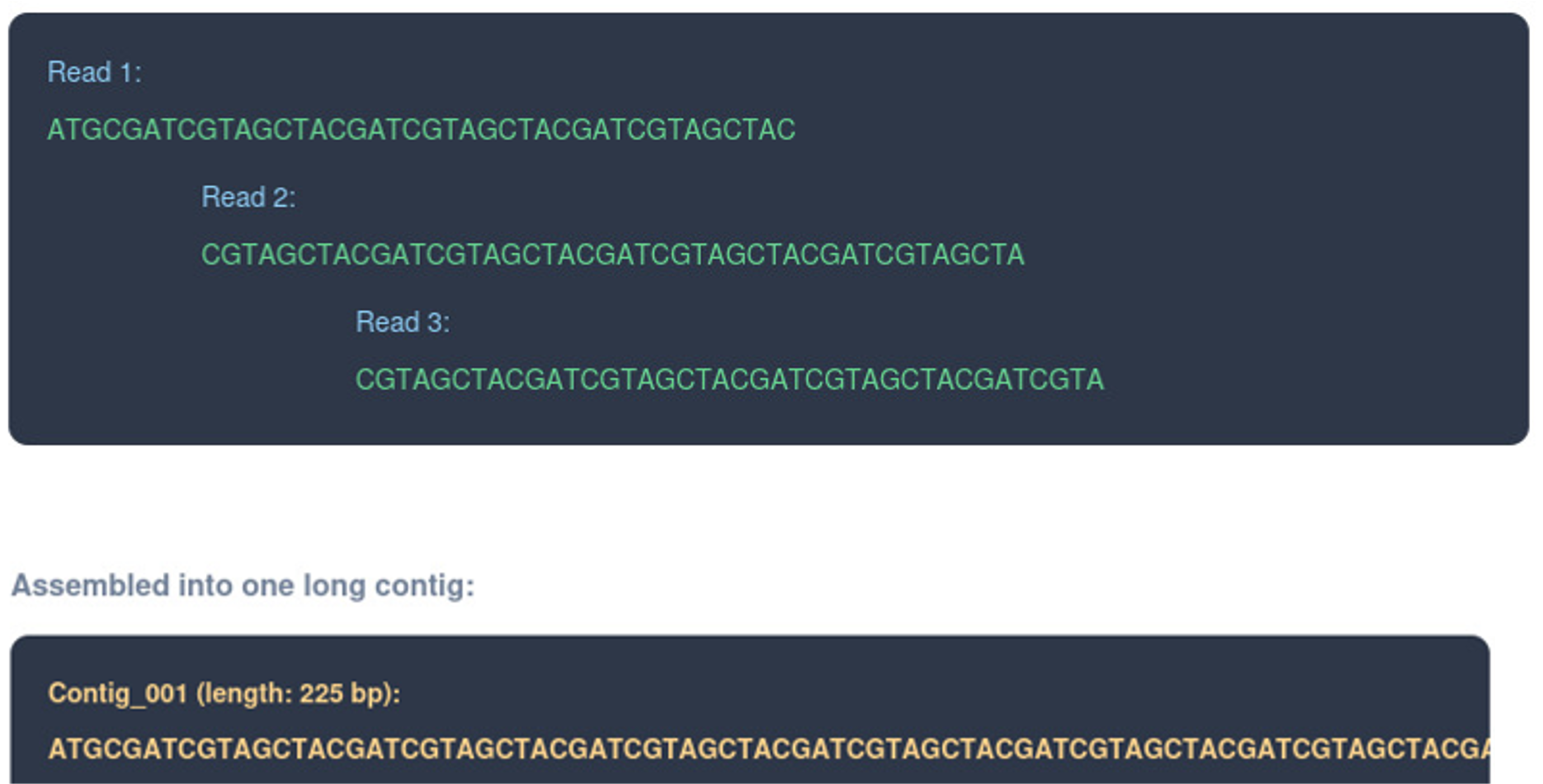
Task: Click the Read 1 label
Action: (x=94, y=72)
